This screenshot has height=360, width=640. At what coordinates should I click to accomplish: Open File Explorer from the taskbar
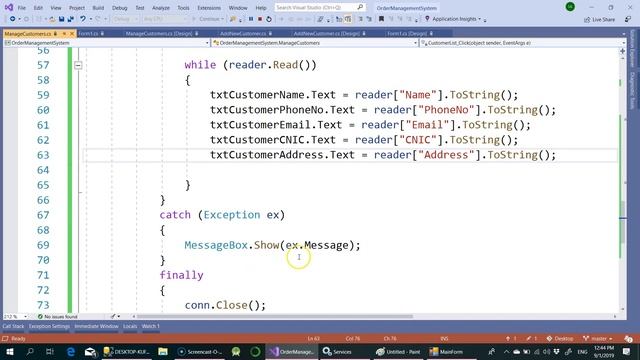pos(163,351)
